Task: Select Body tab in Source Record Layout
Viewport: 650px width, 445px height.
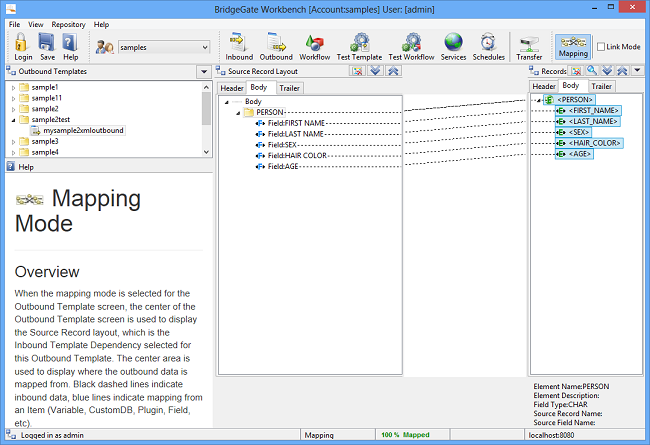Action: click(x=260, y=87)
